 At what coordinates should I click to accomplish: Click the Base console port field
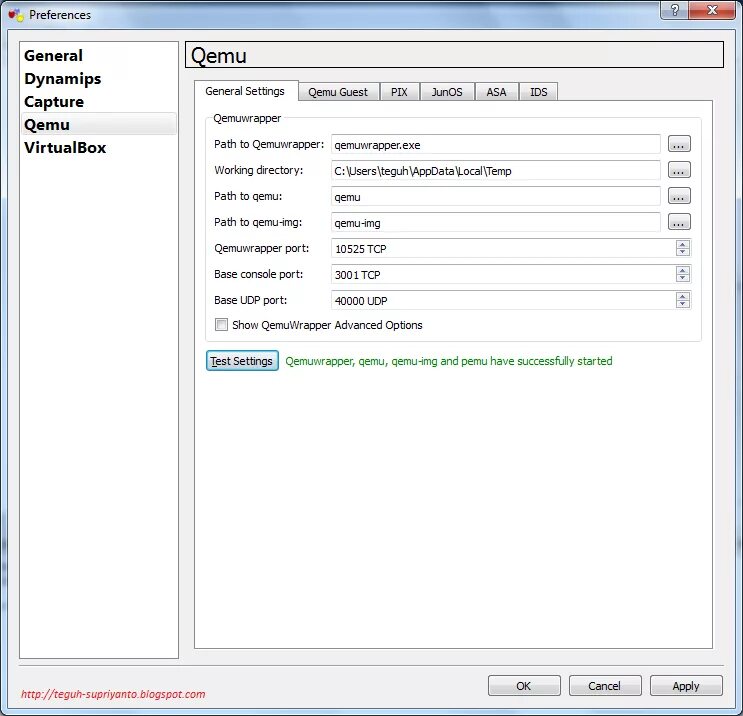502,275
